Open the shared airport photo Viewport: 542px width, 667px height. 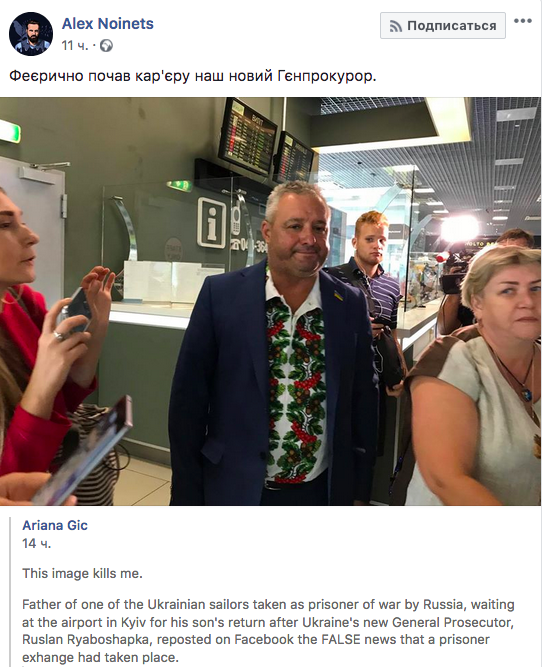coord(271,301)
